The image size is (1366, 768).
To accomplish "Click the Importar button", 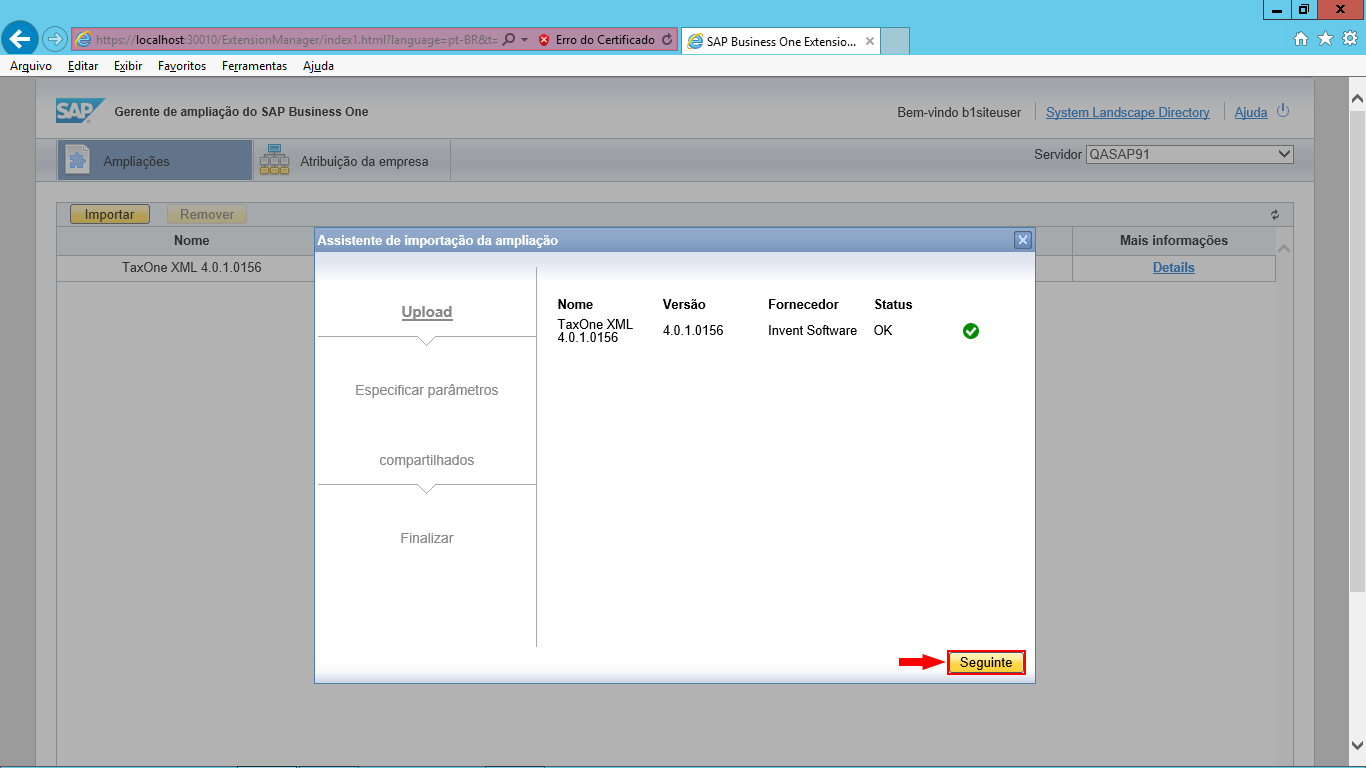I will click(109, 214).
